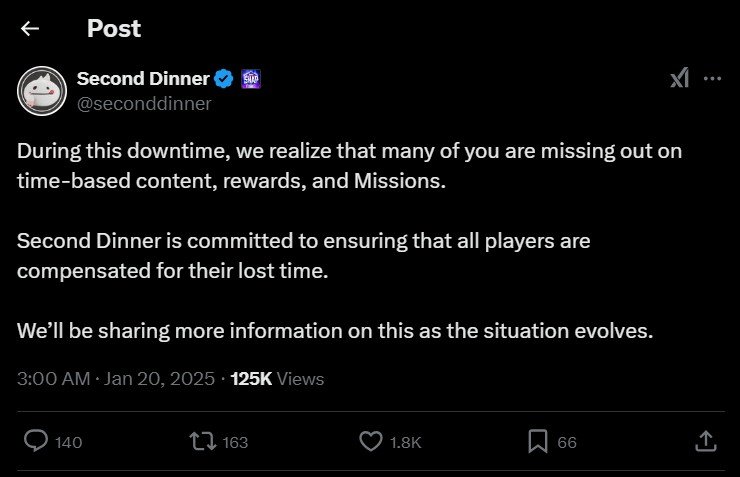
Task: Like the post with heart icon
Action: [x=371, y=441]
